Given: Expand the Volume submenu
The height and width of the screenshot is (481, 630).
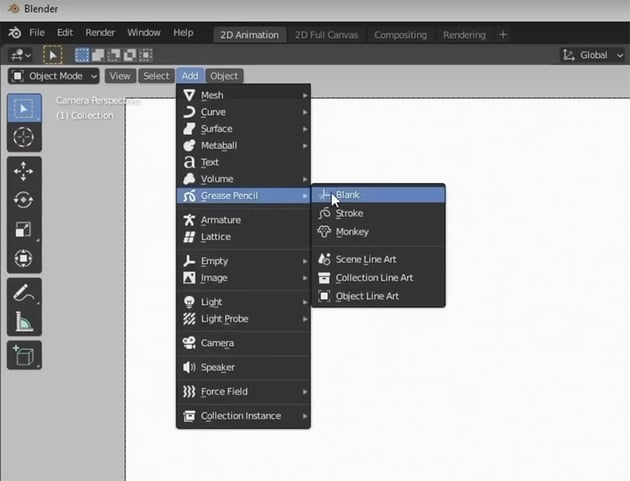Looking at the screenshot, I should (x=243, y=179).
